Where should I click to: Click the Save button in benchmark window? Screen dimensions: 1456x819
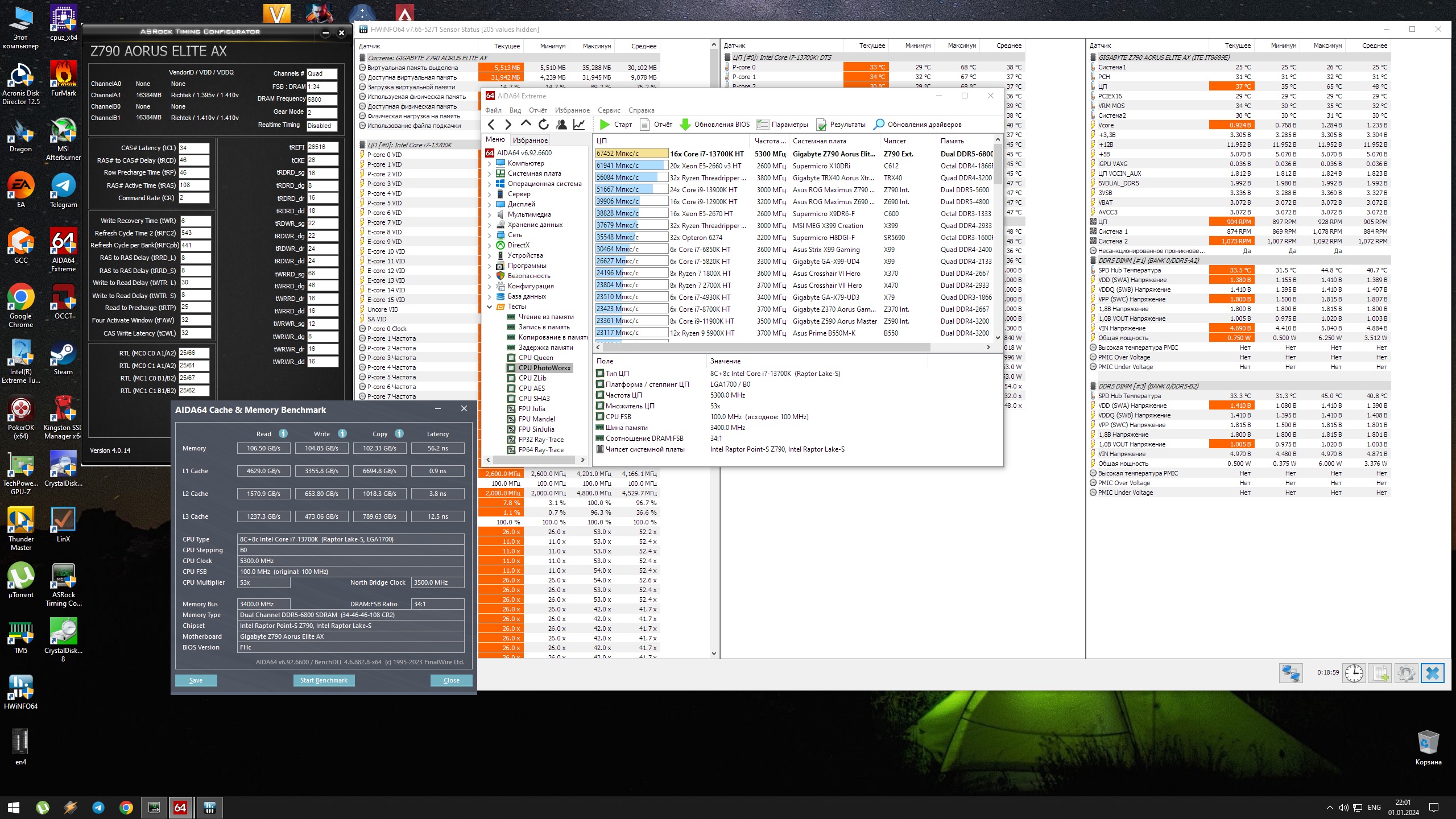(196, 680)
